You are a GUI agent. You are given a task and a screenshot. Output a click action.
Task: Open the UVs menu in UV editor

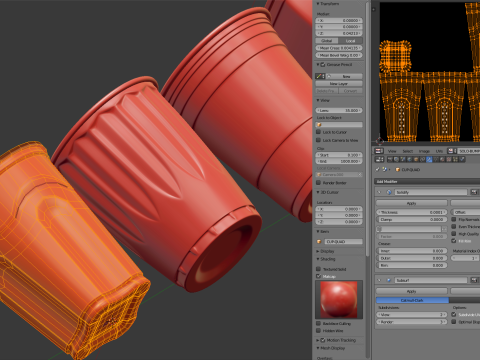coord(439,151)
